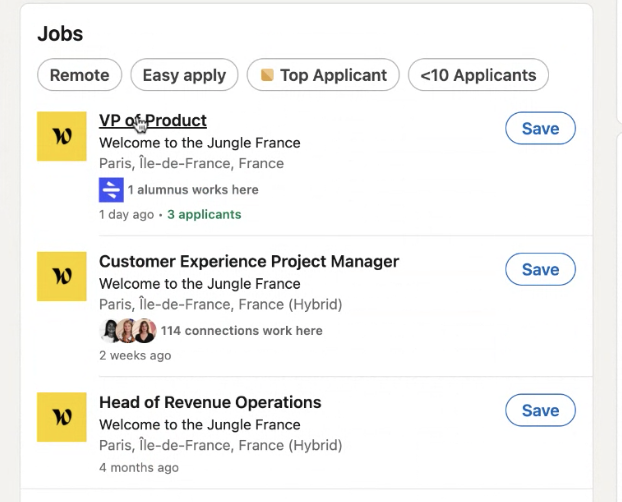Screen dimensions: 622x502
Task: Click the gold Top Applicant badge icon
Action: 267,75
